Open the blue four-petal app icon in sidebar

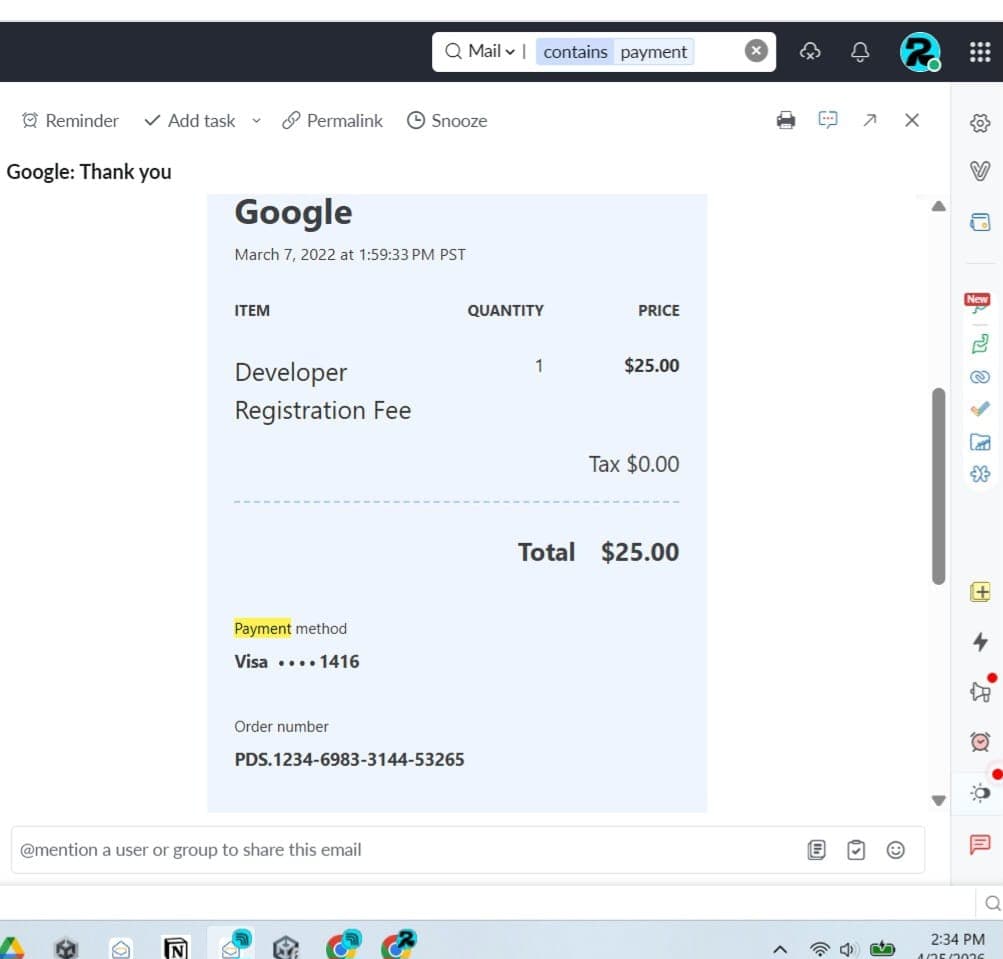tap(980, 473)
